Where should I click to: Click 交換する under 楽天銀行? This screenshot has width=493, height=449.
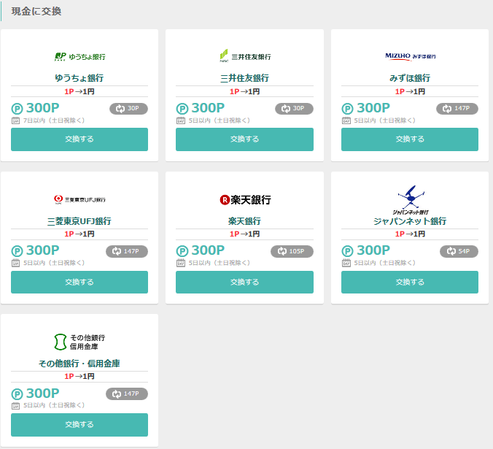point(245,282)
